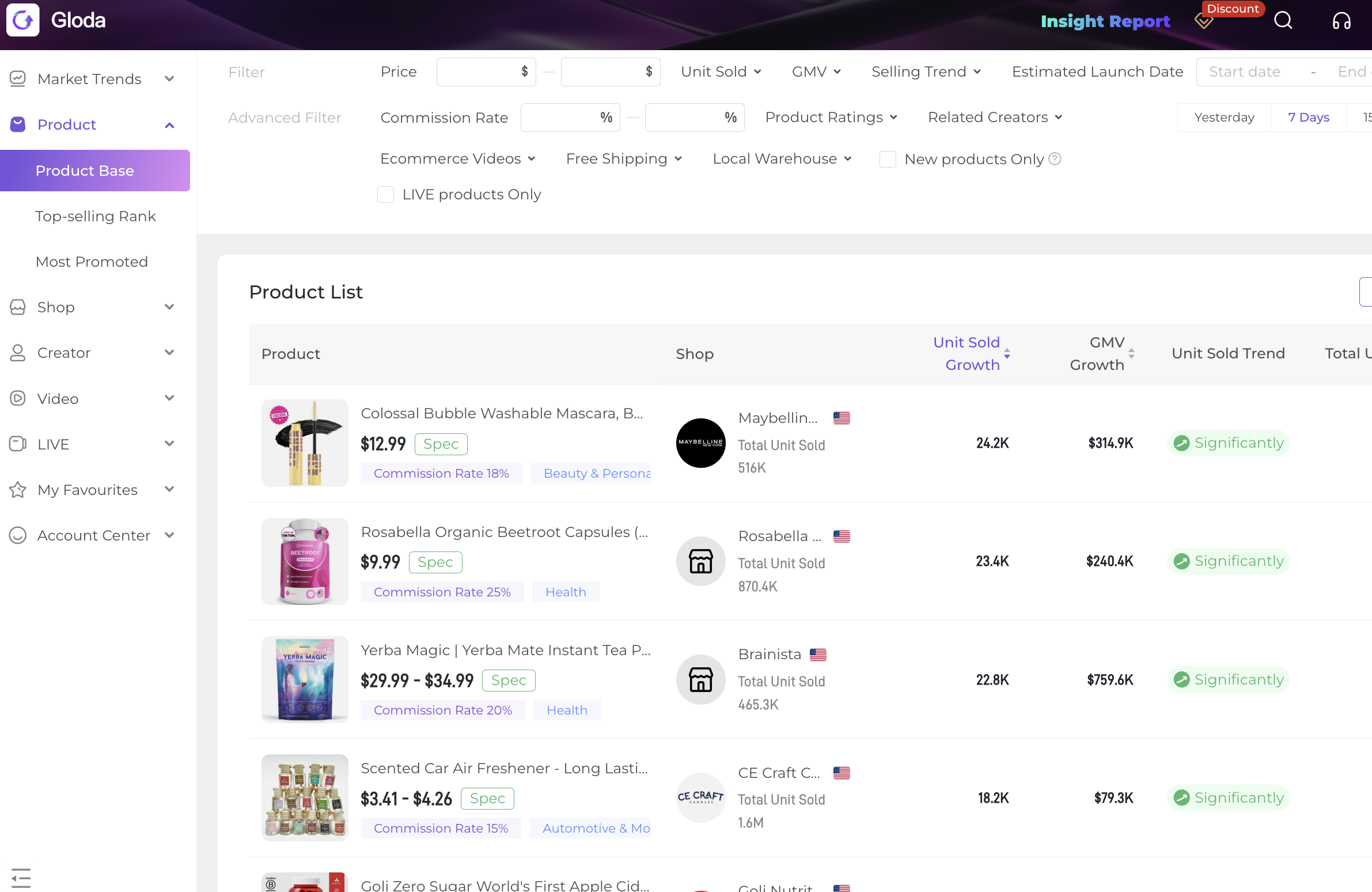
Task: Click the Creator person icon
Action: pyautogui.click(x=18, y=353)
